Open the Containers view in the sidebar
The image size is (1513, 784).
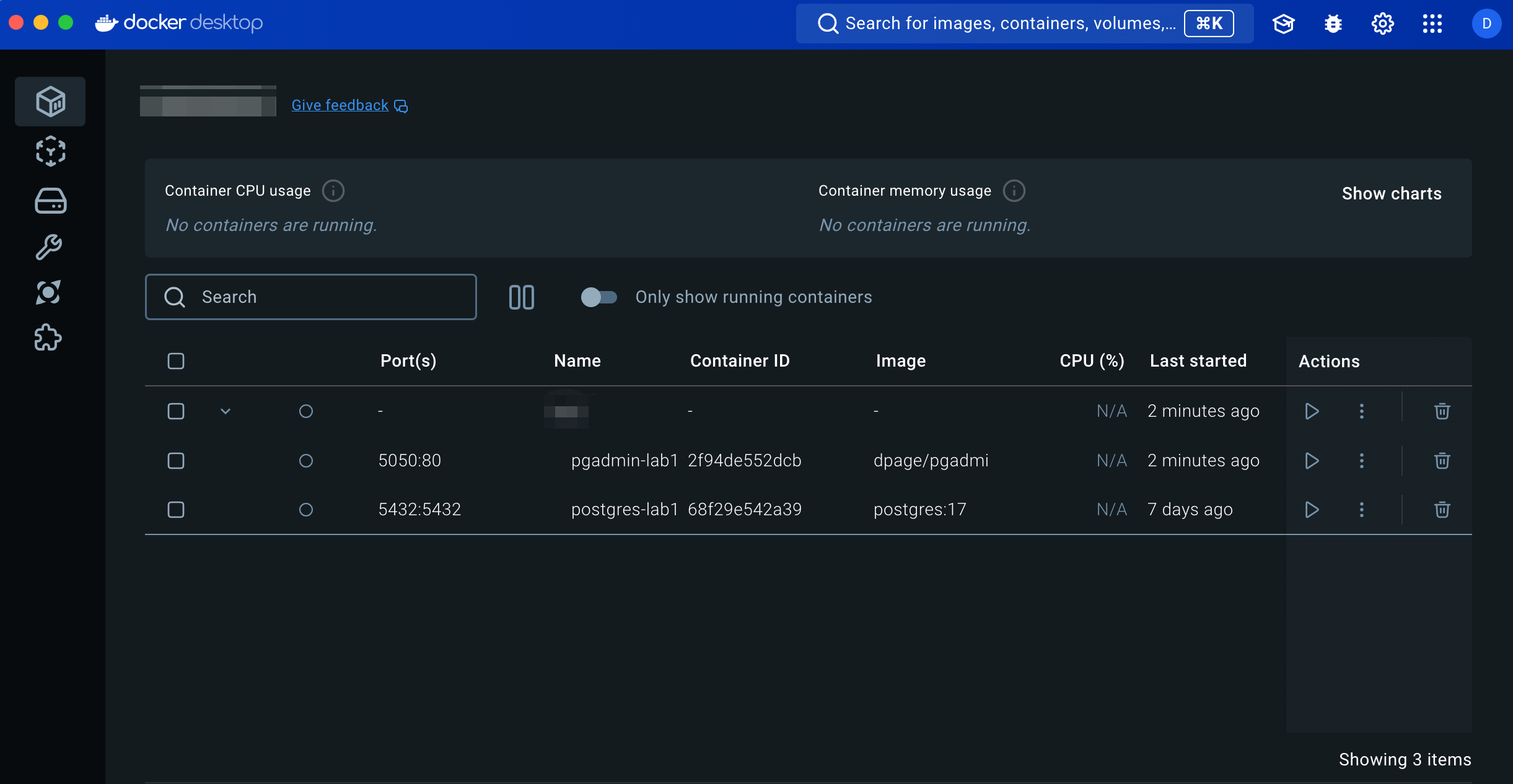tap(50, 102)
